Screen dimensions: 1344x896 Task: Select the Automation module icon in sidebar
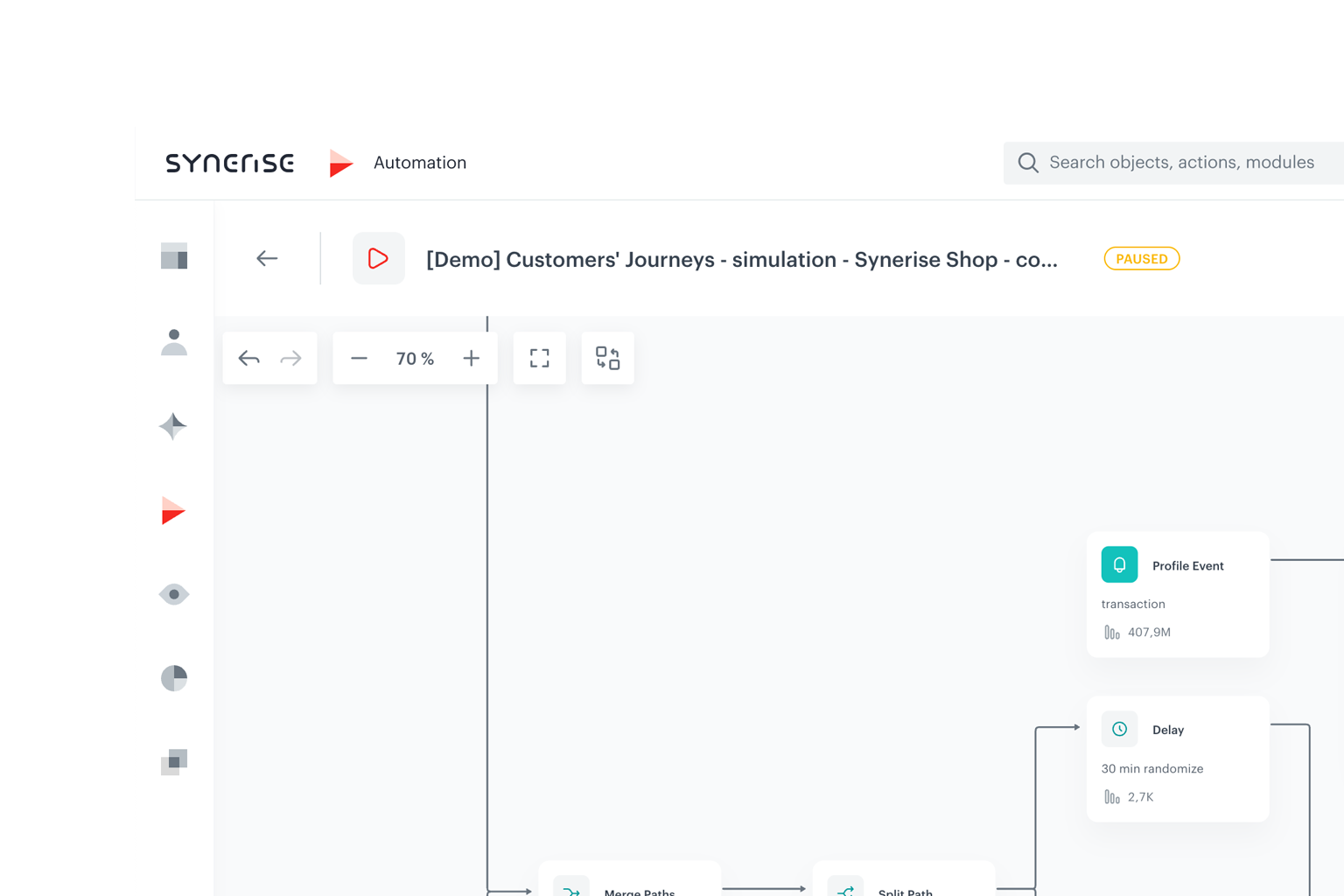coord(173,510)
